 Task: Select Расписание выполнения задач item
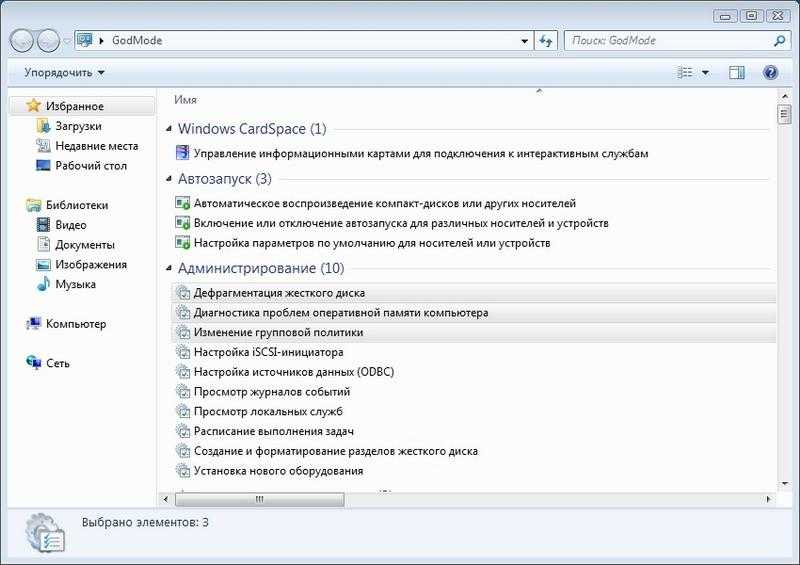click(264, 431)
